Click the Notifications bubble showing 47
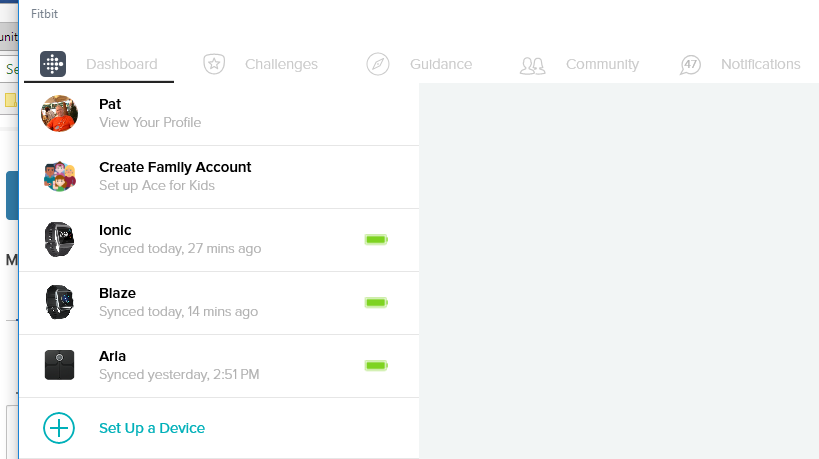Viewport: 819px width, 459px height. [x=690, y=65]
